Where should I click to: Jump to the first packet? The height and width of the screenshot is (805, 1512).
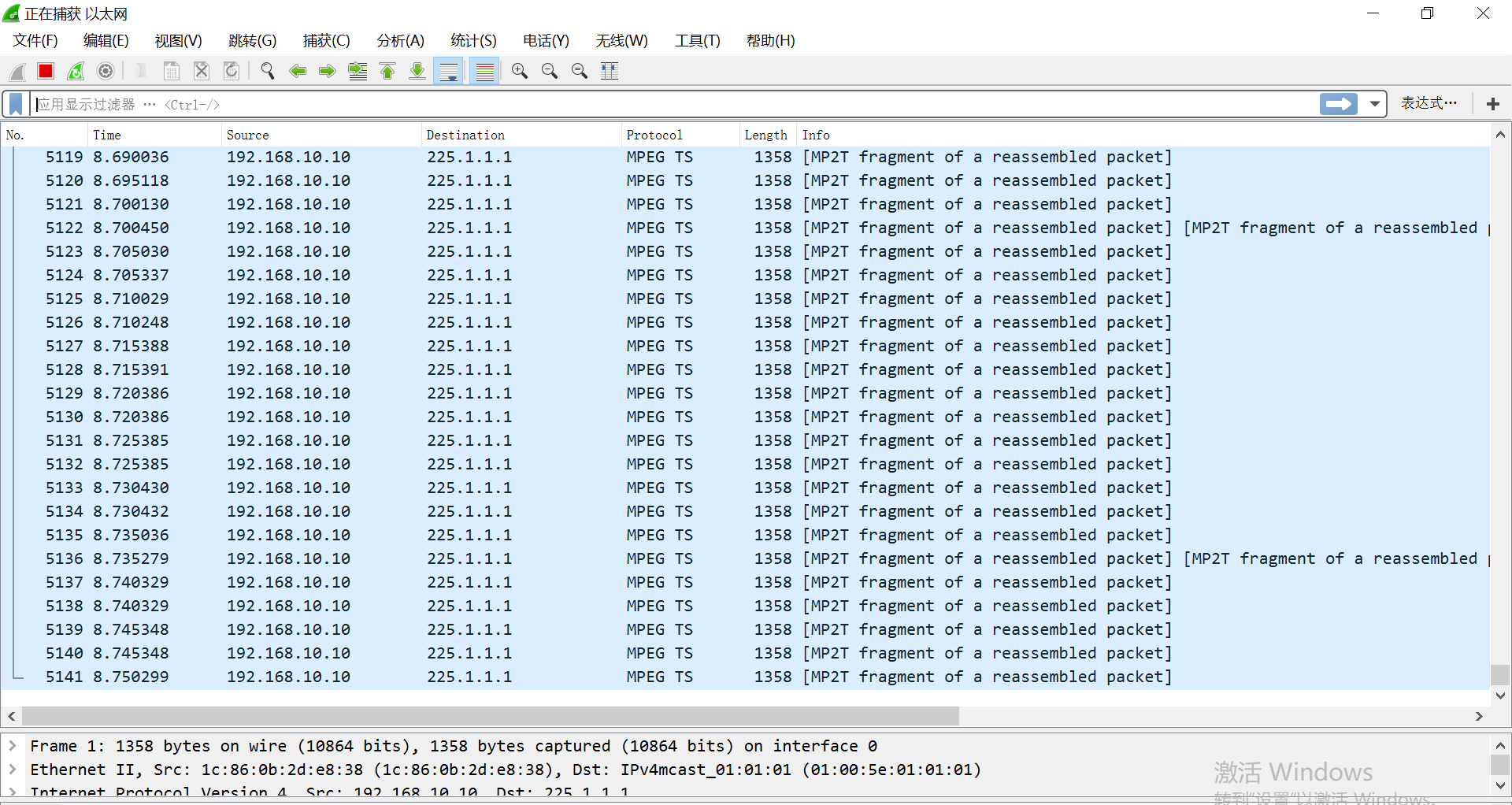pos(387,72)
